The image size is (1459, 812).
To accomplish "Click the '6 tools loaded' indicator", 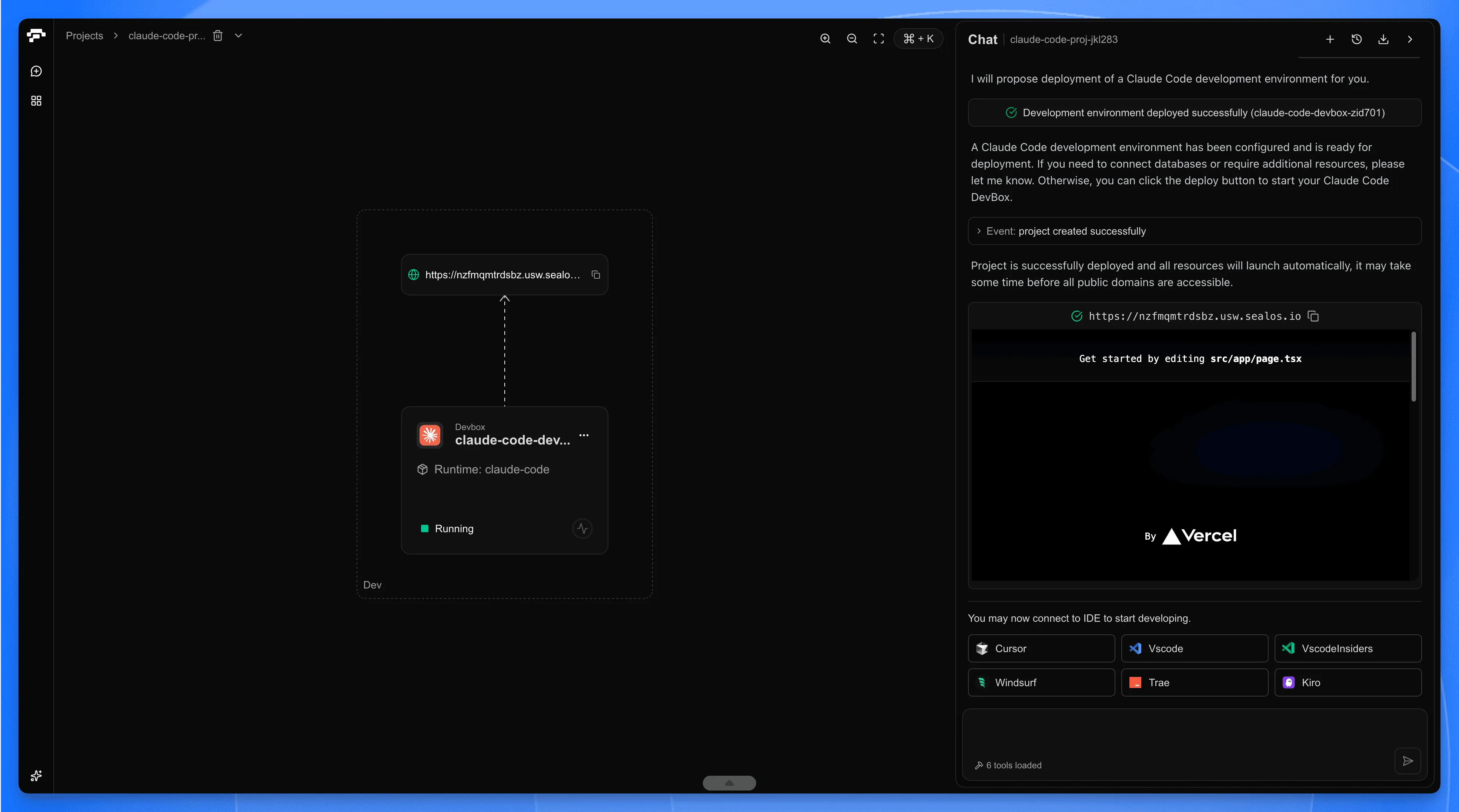I will [1008, 765].
